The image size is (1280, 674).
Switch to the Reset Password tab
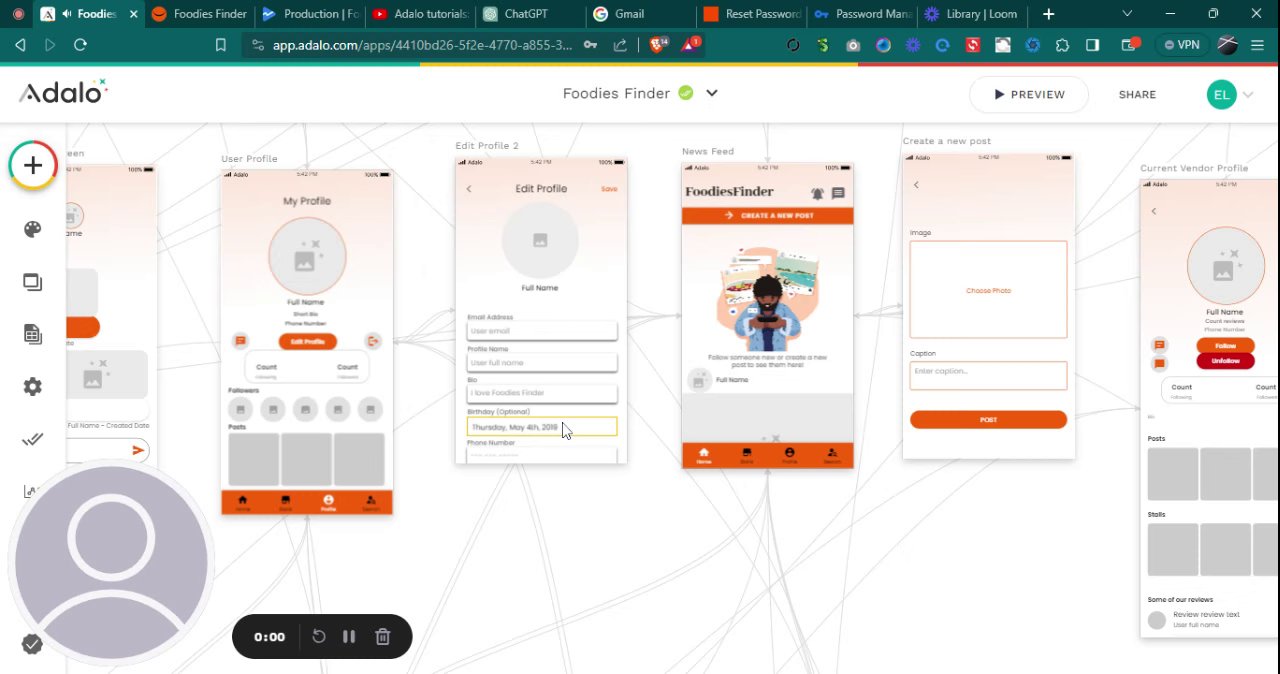tap(751, 14)
